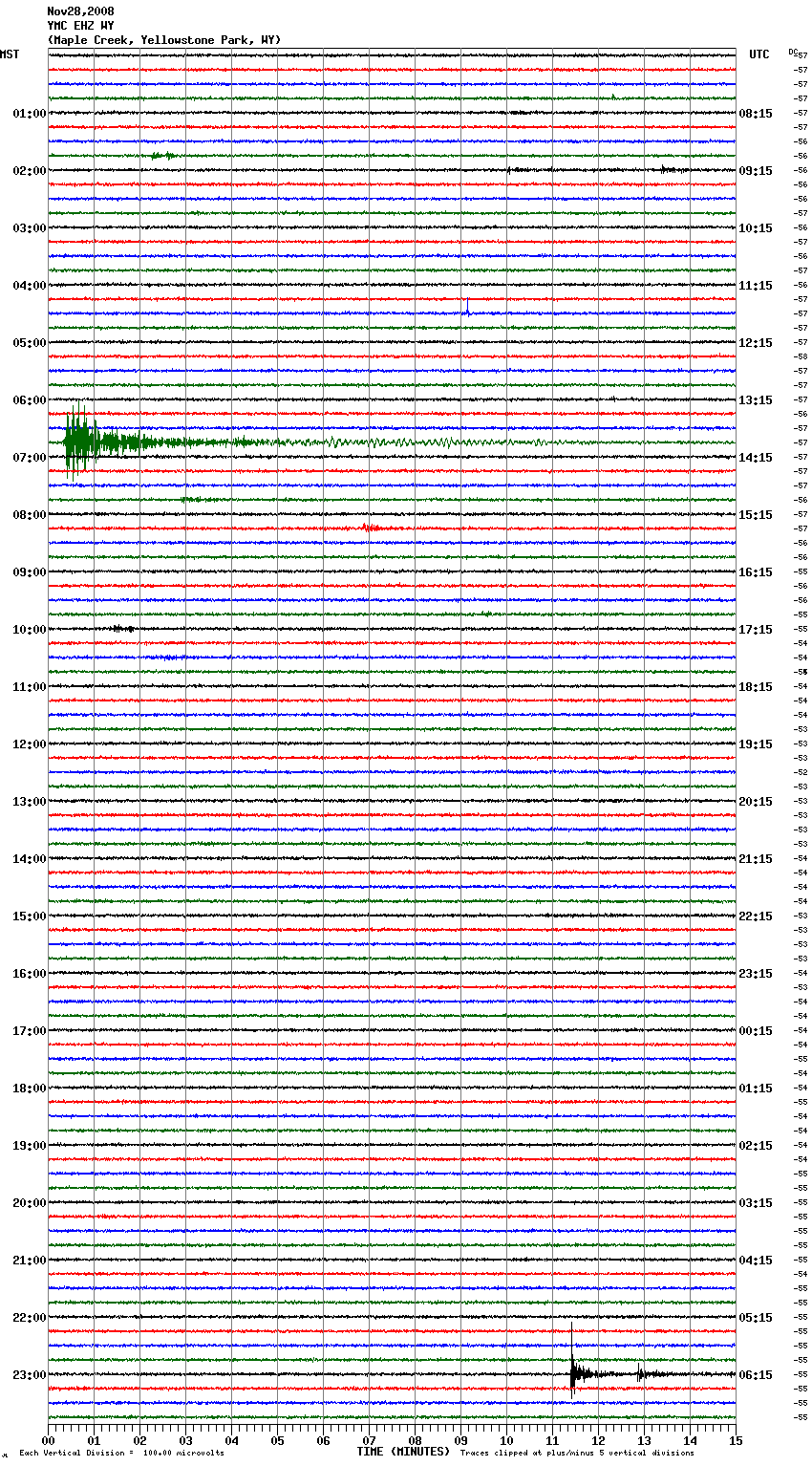Click the 16:15 UTC time label
Viewport: 812px width, 1466px height.
point(756,572)
